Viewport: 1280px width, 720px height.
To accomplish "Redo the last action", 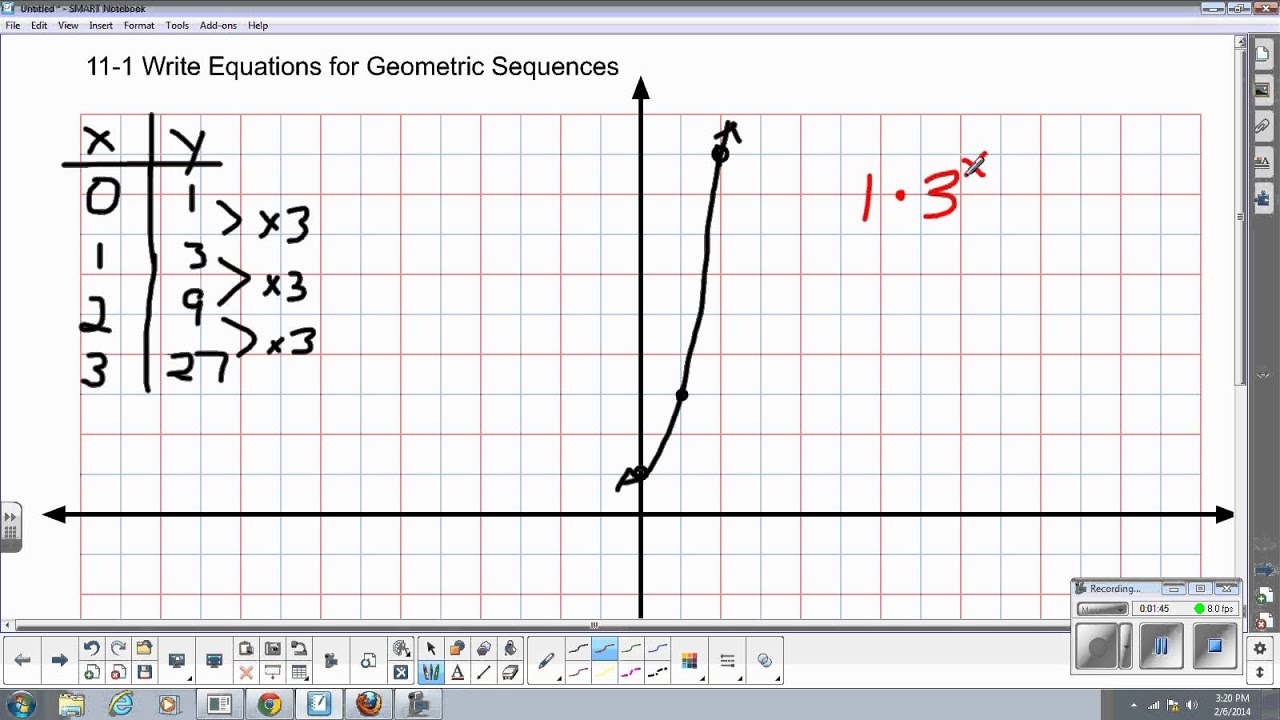I will [x=118, y=648].
